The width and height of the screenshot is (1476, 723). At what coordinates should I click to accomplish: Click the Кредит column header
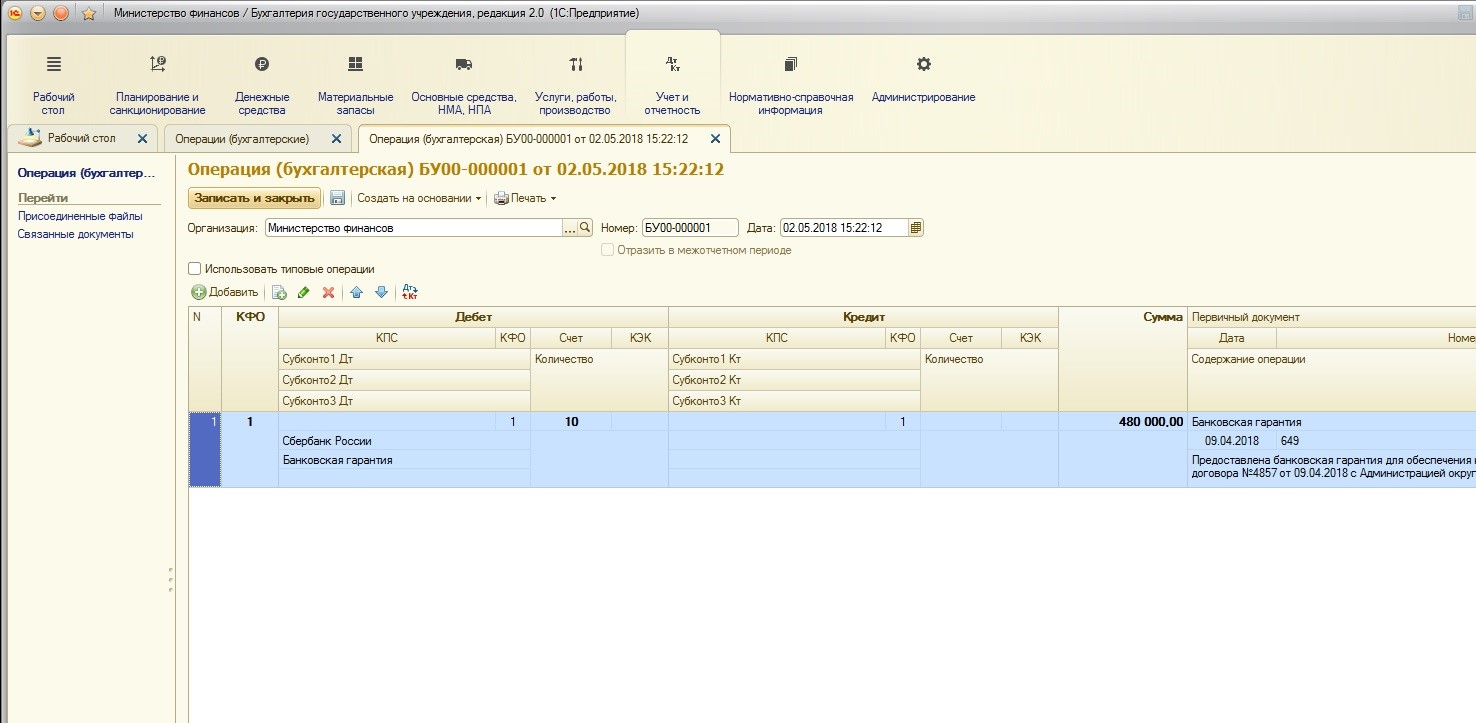[x=863, y=317]
